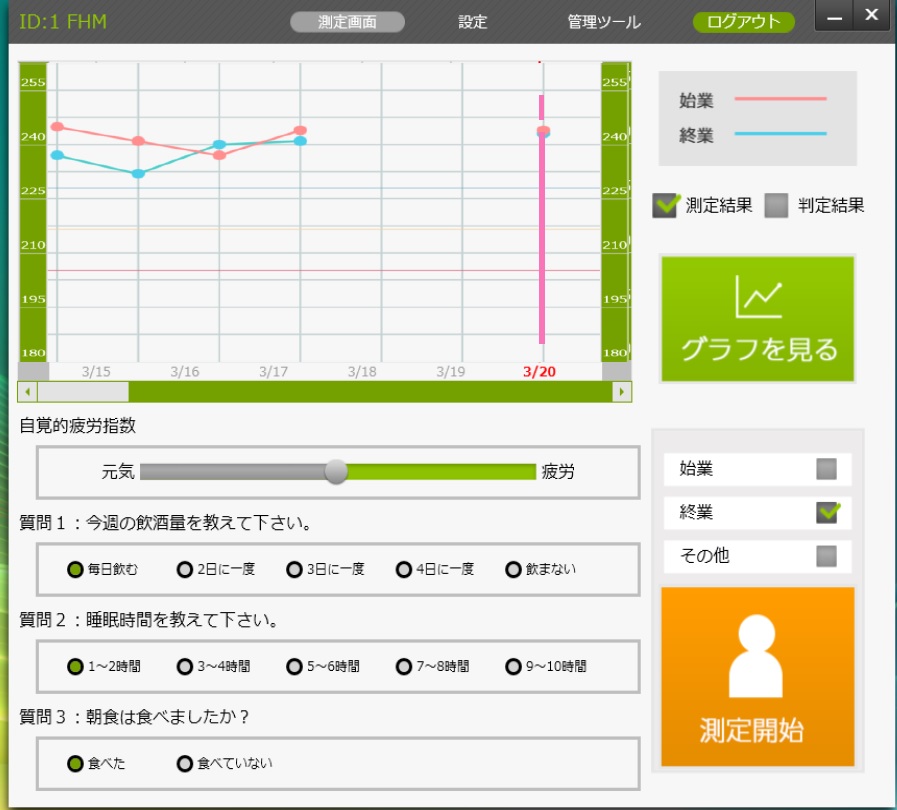
Task: Check the その他 measurement option
Action: pyautogui.click(x=826, y=555)
